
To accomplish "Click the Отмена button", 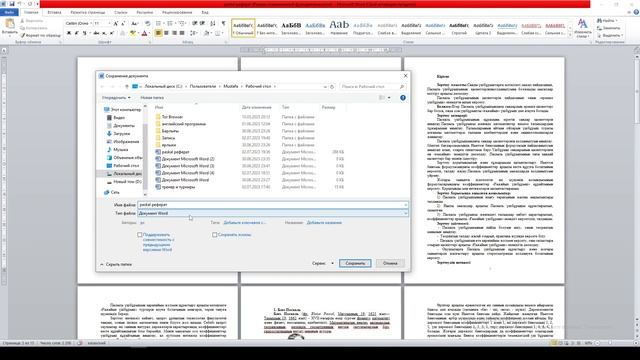I will click(x=390, y=264).
